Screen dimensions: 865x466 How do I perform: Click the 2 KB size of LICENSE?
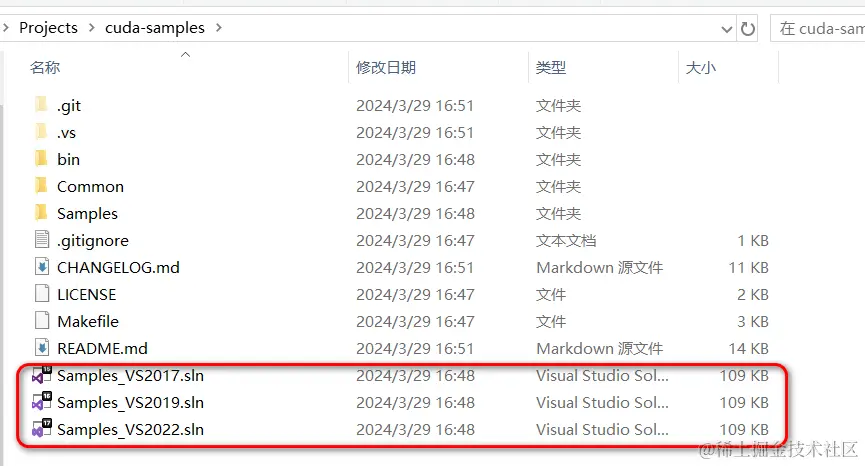click(753, 294)
